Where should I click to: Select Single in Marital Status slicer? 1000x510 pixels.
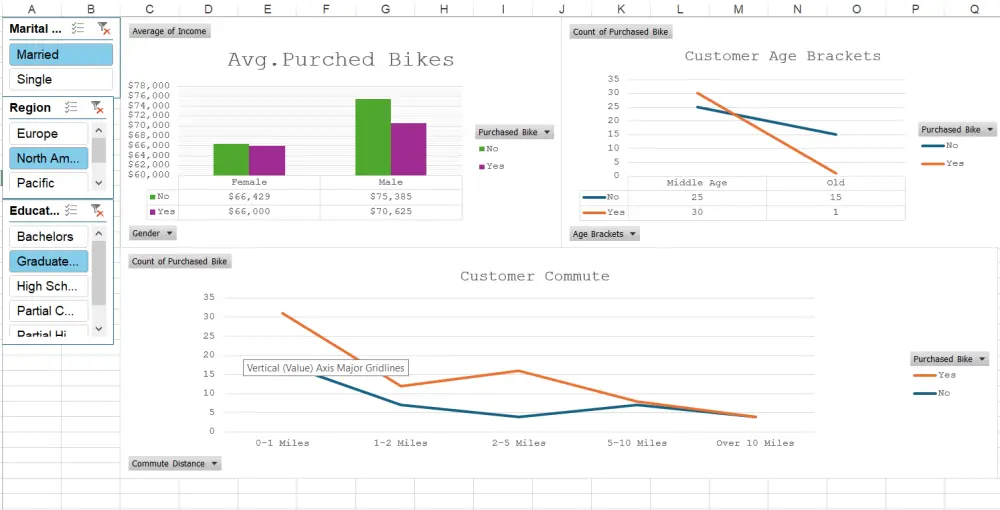pyautogui.click(x=60, y=79)
